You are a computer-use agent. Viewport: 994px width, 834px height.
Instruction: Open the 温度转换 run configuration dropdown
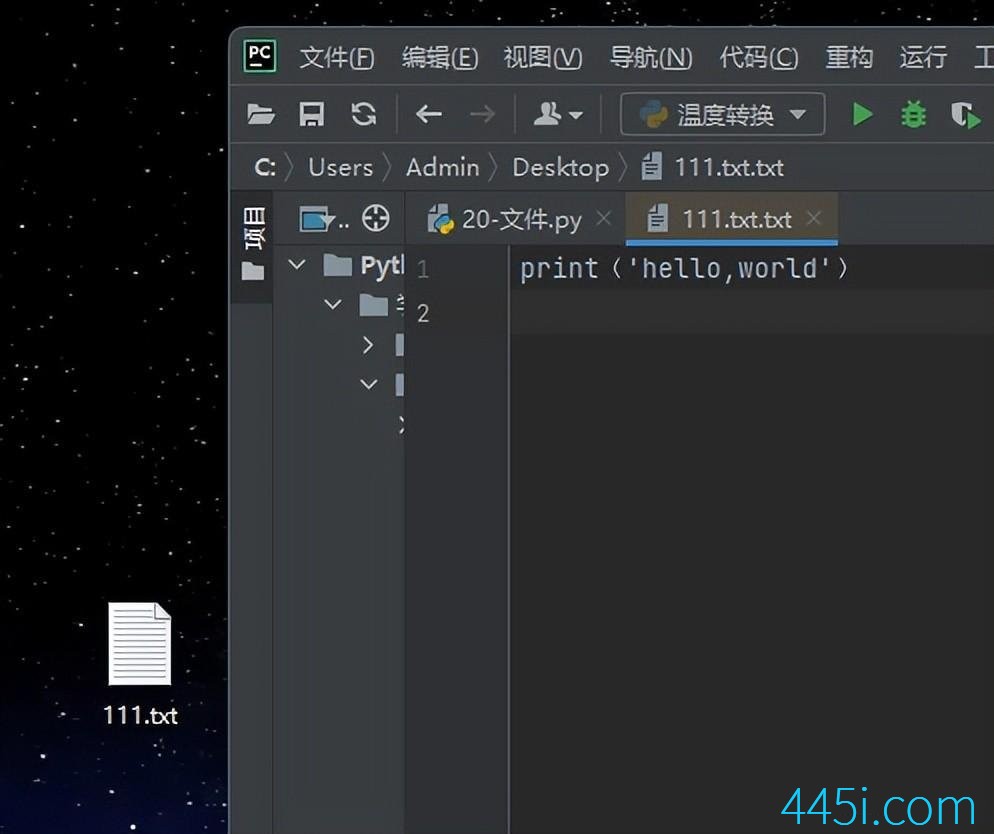pyautogui.click(x=723, y=114)
